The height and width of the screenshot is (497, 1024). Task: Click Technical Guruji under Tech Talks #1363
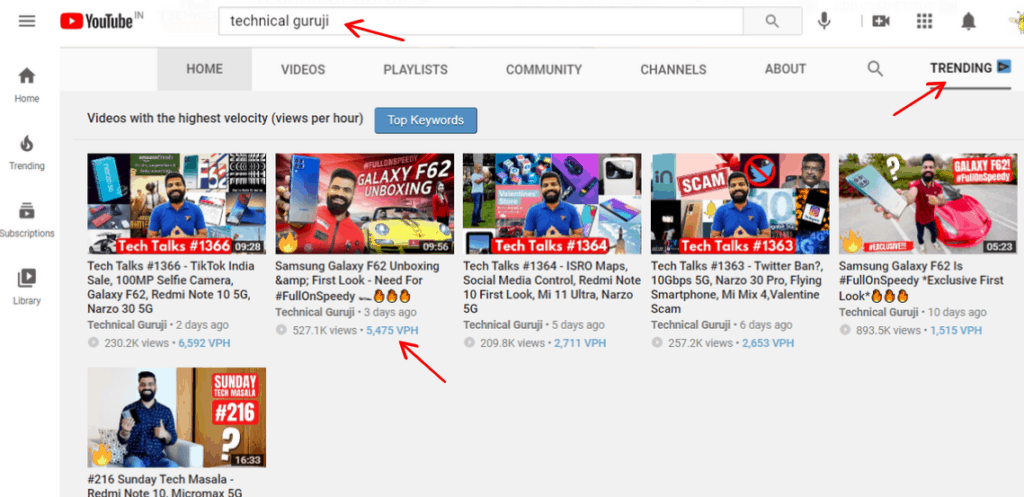point(691,325)
